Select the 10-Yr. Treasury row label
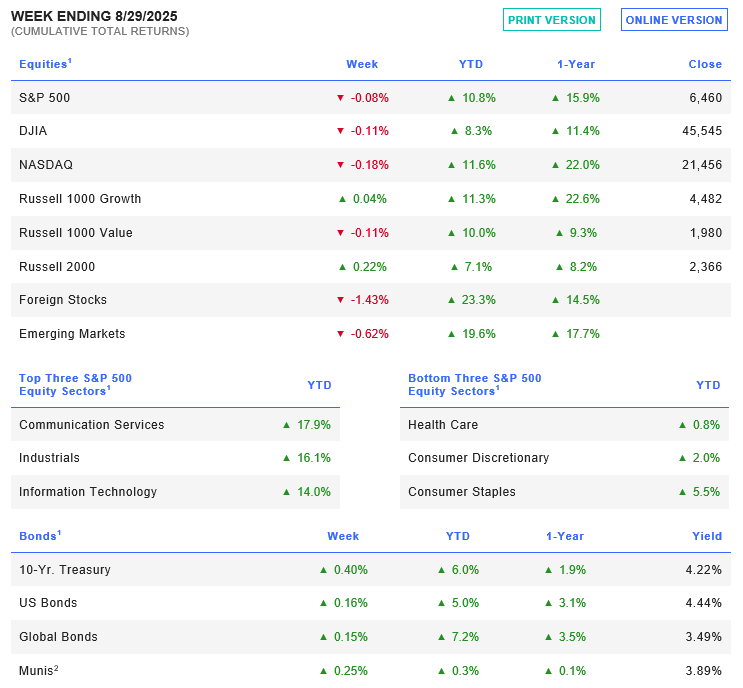 coord(65,570)
